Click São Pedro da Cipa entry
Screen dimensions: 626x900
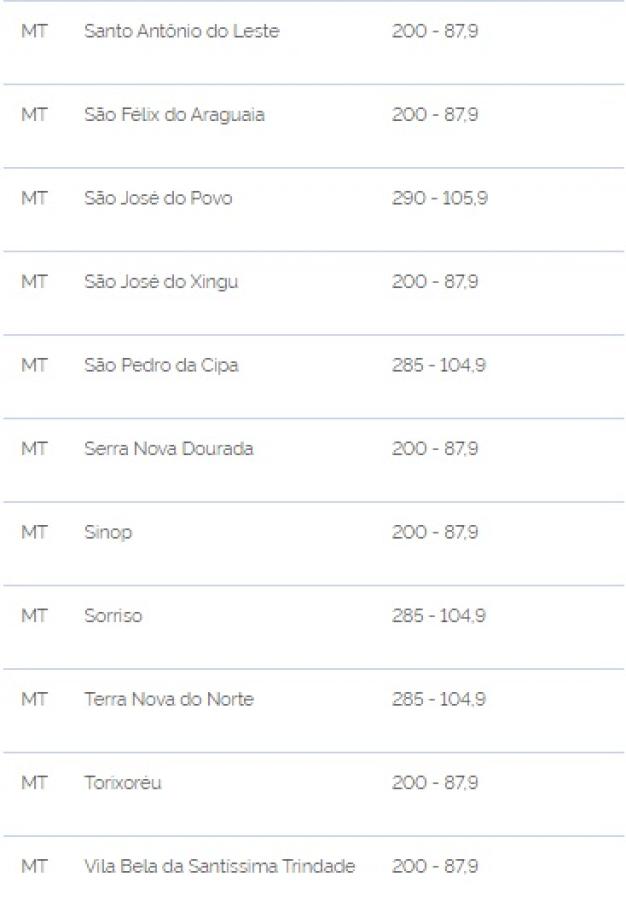tap(161, 366)
